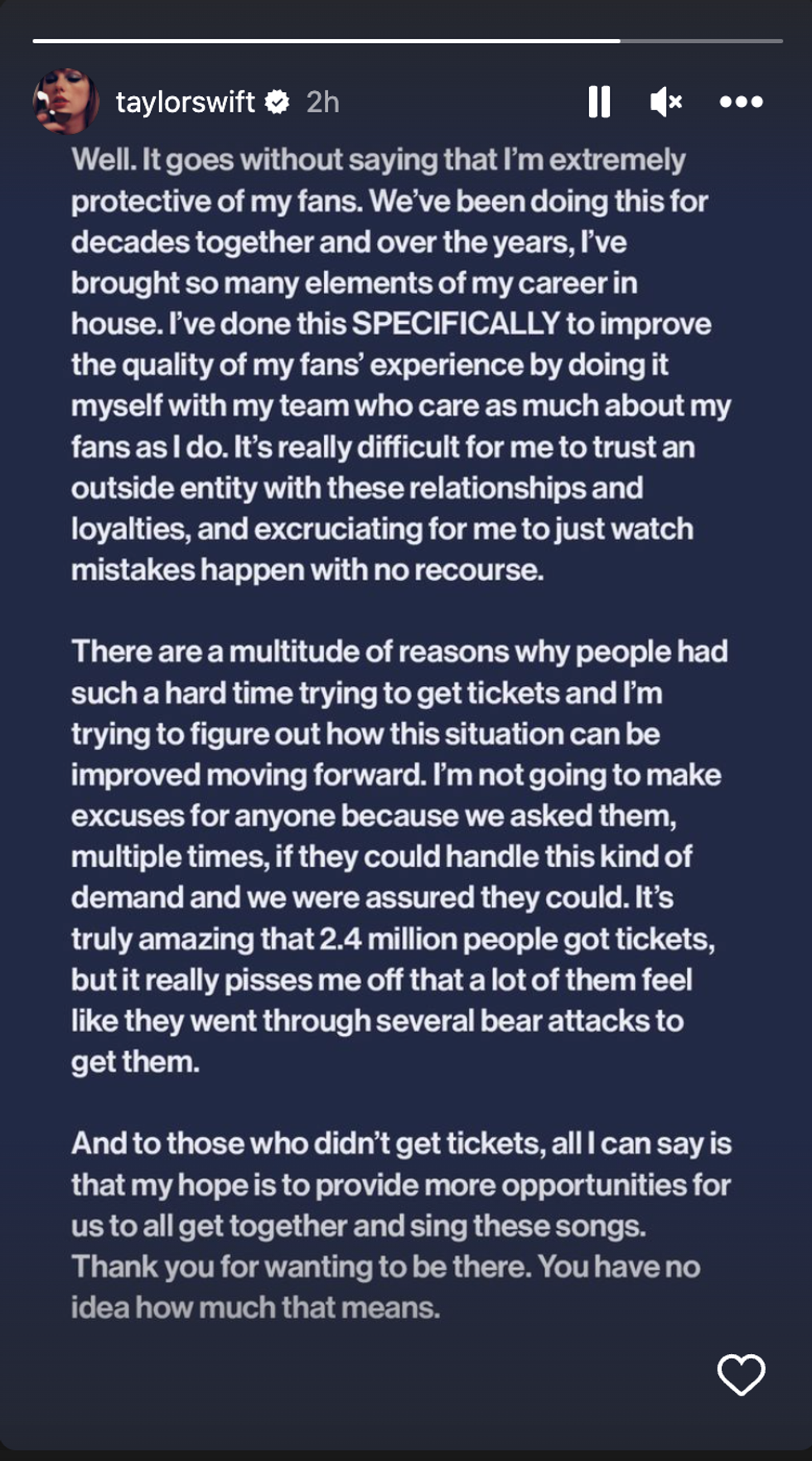The image size is (812, 1461).
Task: Like the story with the heart icon
Action: coord(741,1374)
